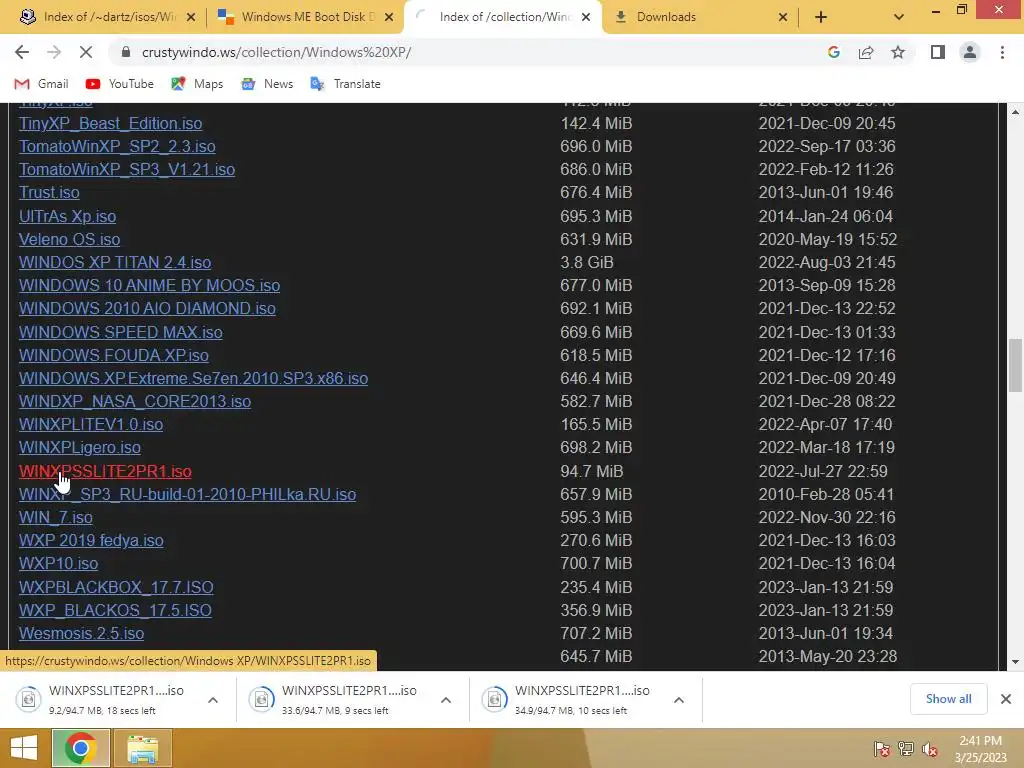The height and width of the screenshot is (768, 1024).
Task: Click the Chrome taskbar icon
Action: (x=80, y=748)
